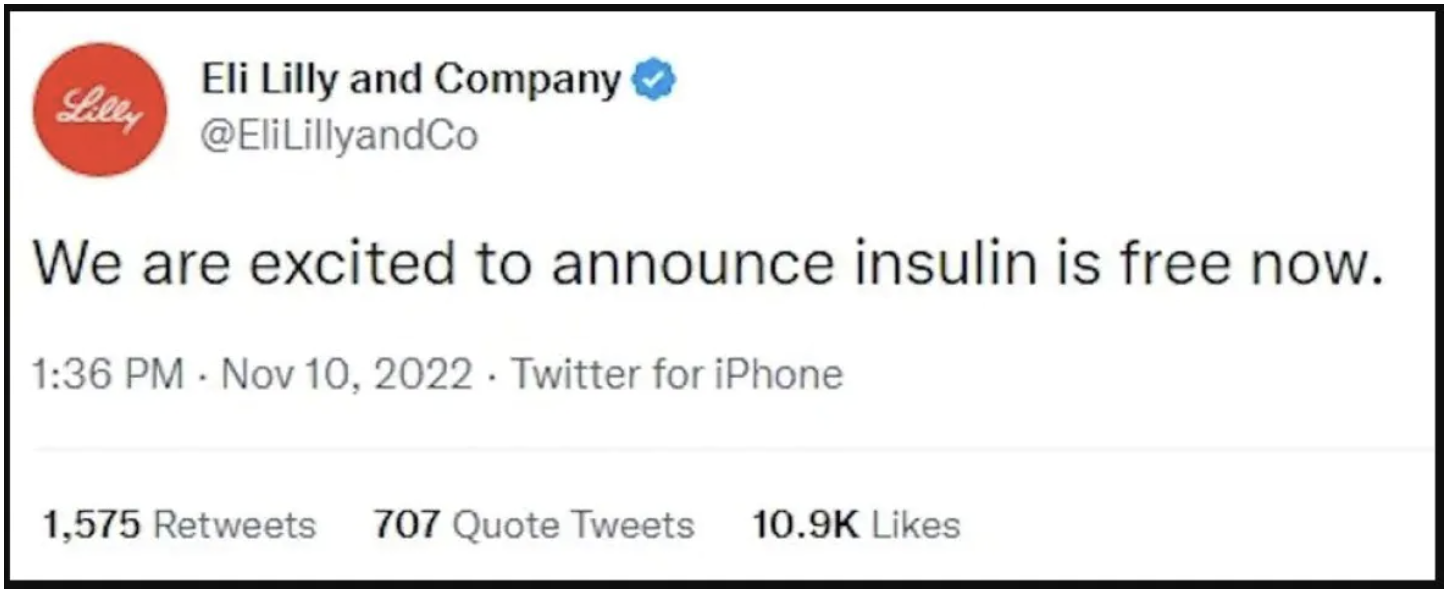Click the "707" quote tweet count number
The width and height of the screenshot is (1450, 594).
point(408,524)
